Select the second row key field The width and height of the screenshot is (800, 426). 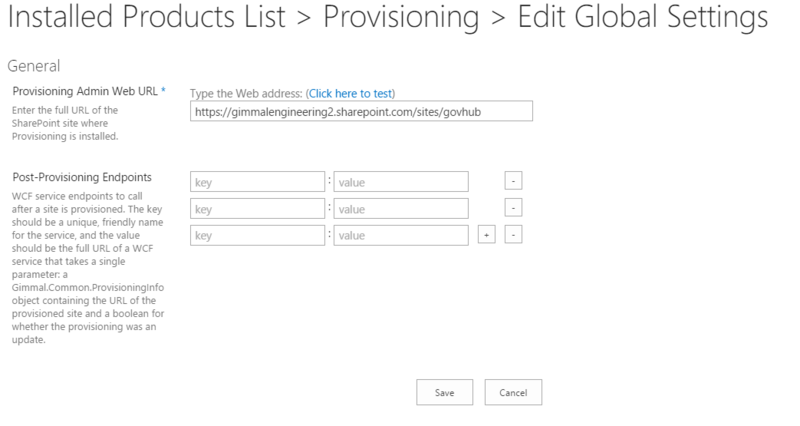[x=257, y=208]
